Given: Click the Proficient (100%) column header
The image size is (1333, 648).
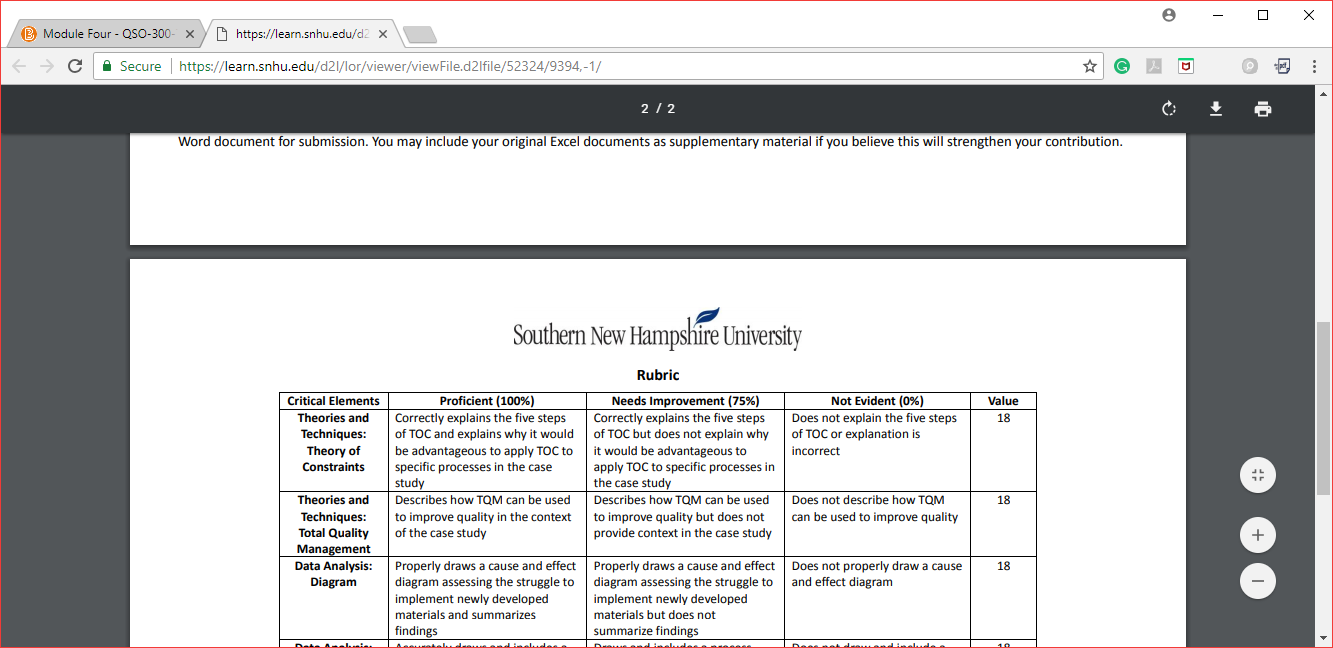Looking at the screenshot, I should click(487, 401).
